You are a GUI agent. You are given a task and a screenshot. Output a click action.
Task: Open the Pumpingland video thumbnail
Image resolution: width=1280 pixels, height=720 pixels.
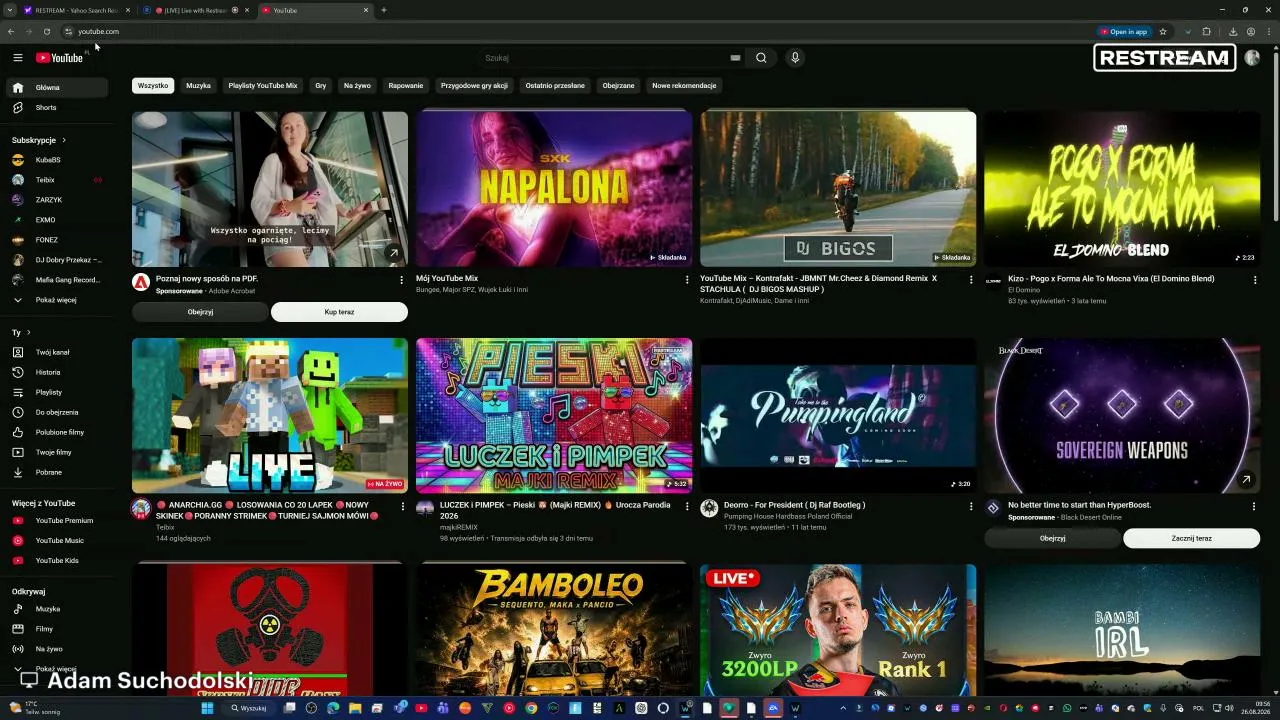click(838, 415)
